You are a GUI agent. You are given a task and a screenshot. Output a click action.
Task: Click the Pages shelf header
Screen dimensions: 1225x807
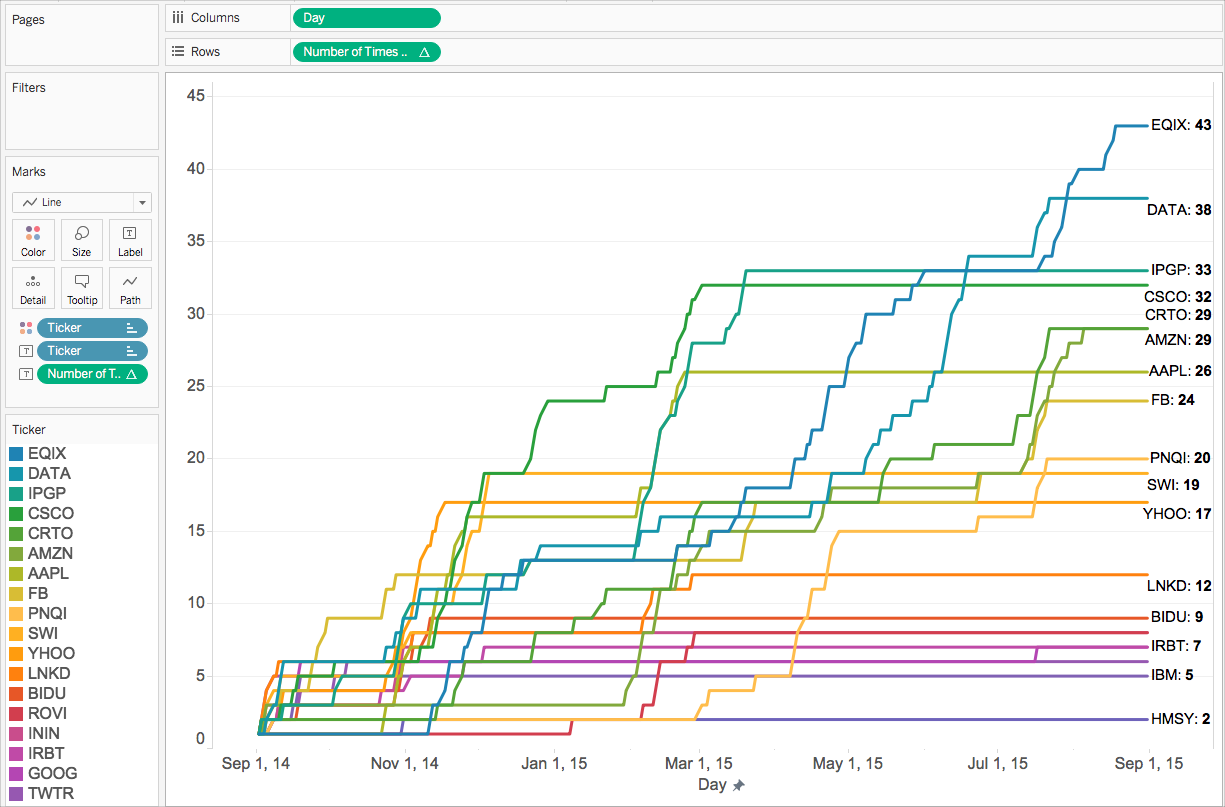28,20
